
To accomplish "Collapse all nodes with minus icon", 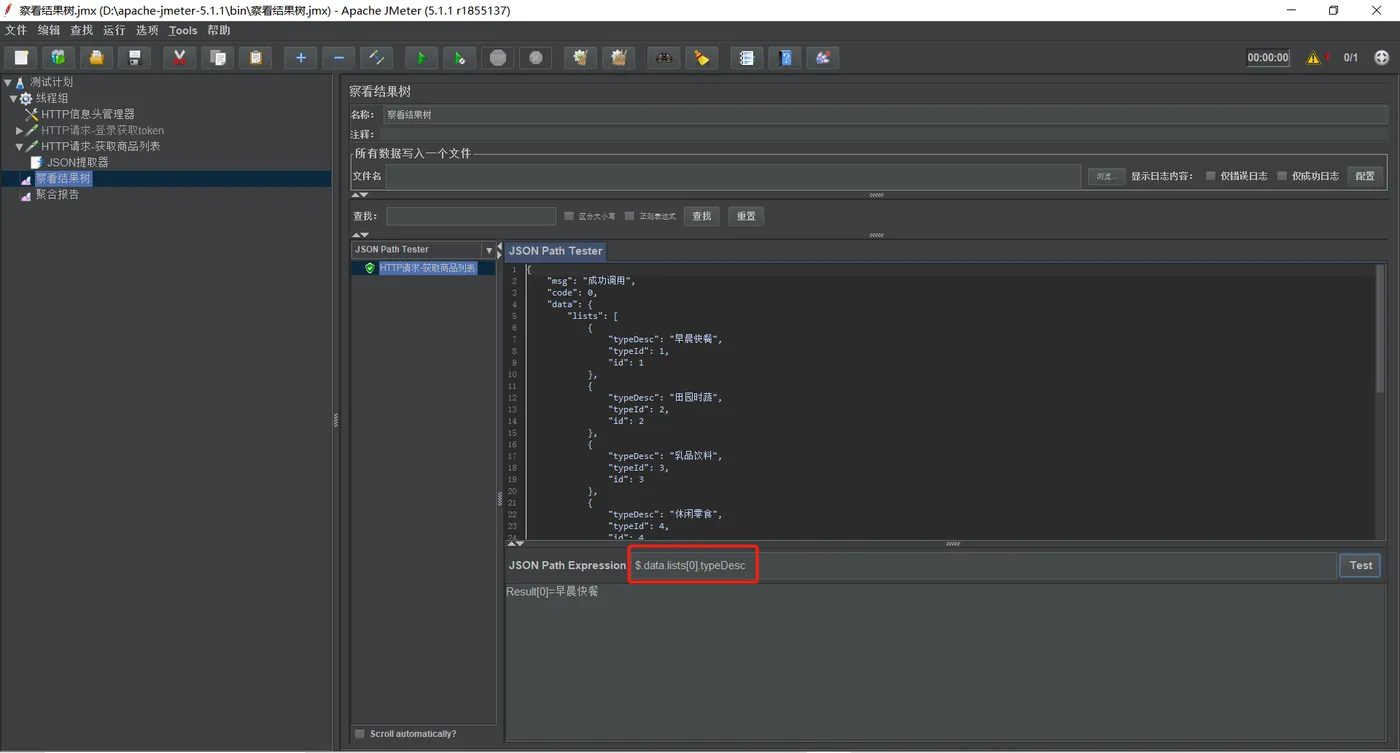I will coord(338,58).
